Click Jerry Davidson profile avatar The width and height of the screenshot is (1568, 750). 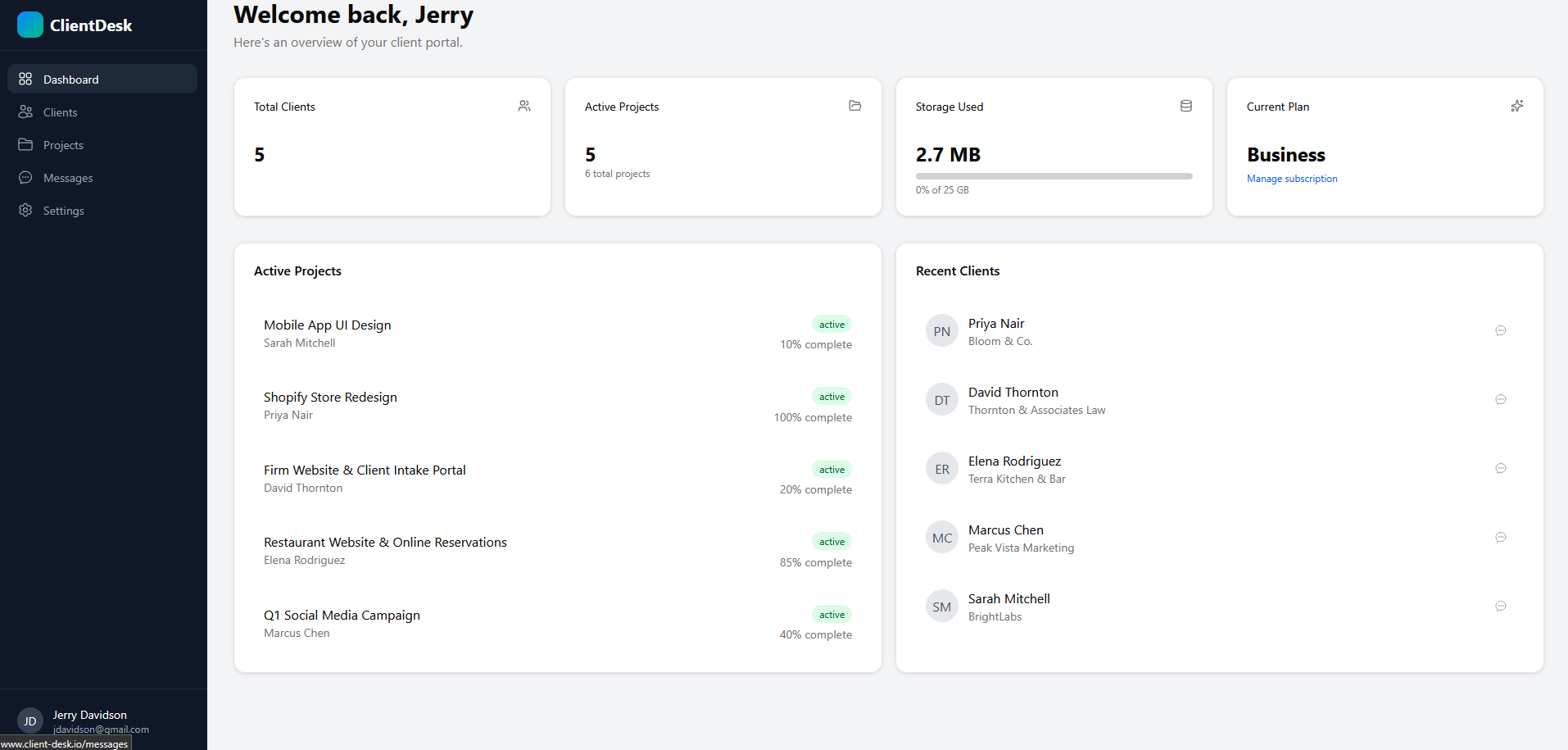pyautogui.click(x=30, y=721)
